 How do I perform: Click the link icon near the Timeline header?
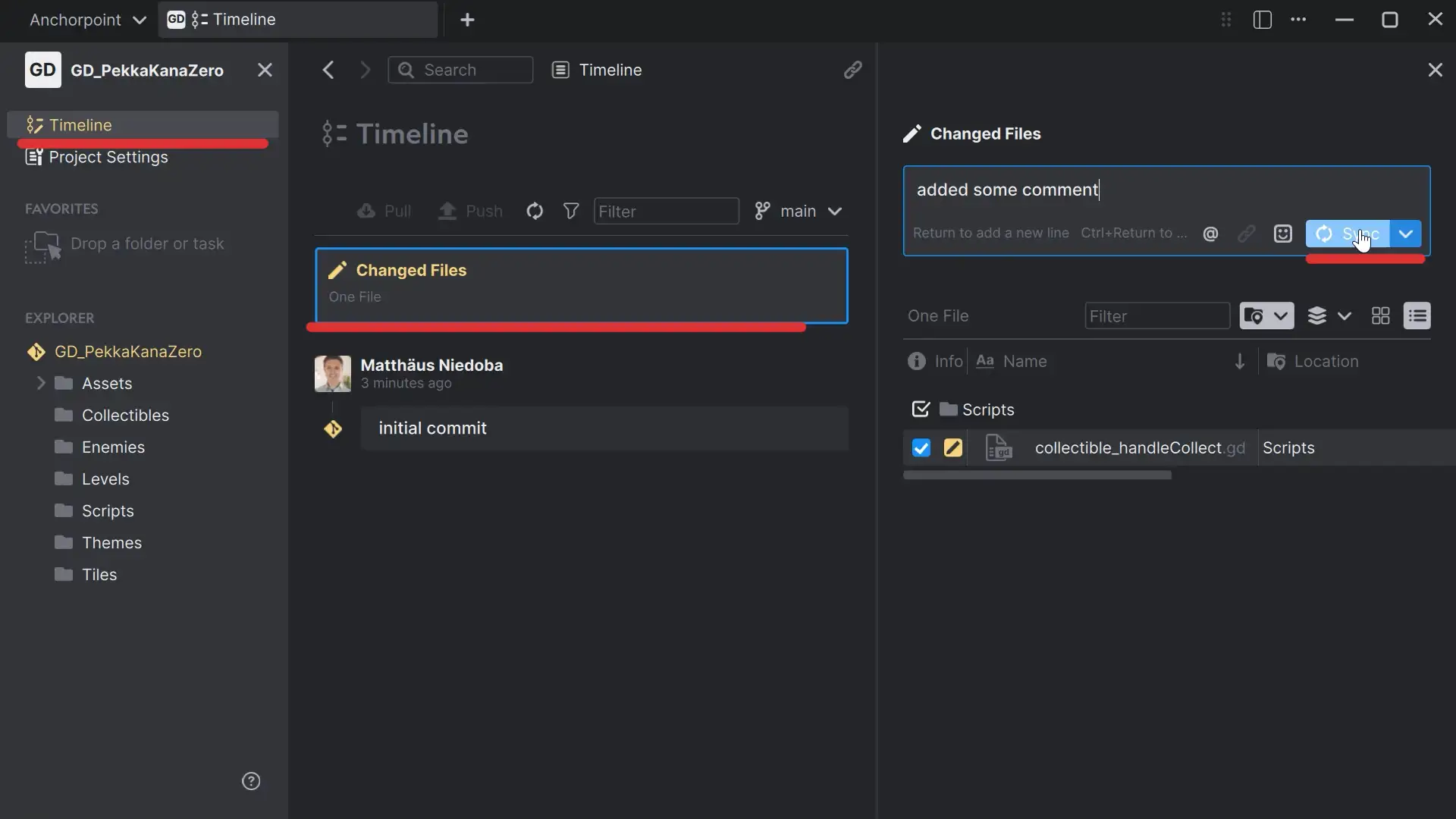[x=854, y=69]
